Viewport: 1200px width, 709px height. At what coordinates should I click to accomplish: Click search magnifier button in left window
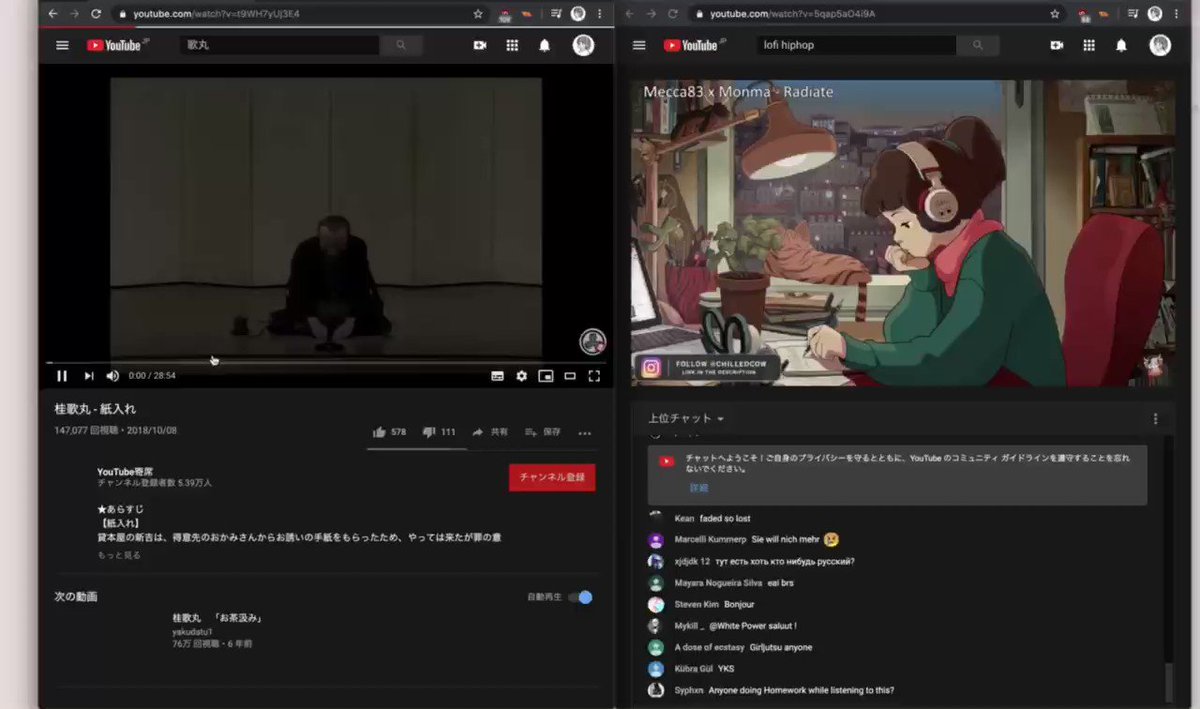pyautogui.click(x=401, y=45)
